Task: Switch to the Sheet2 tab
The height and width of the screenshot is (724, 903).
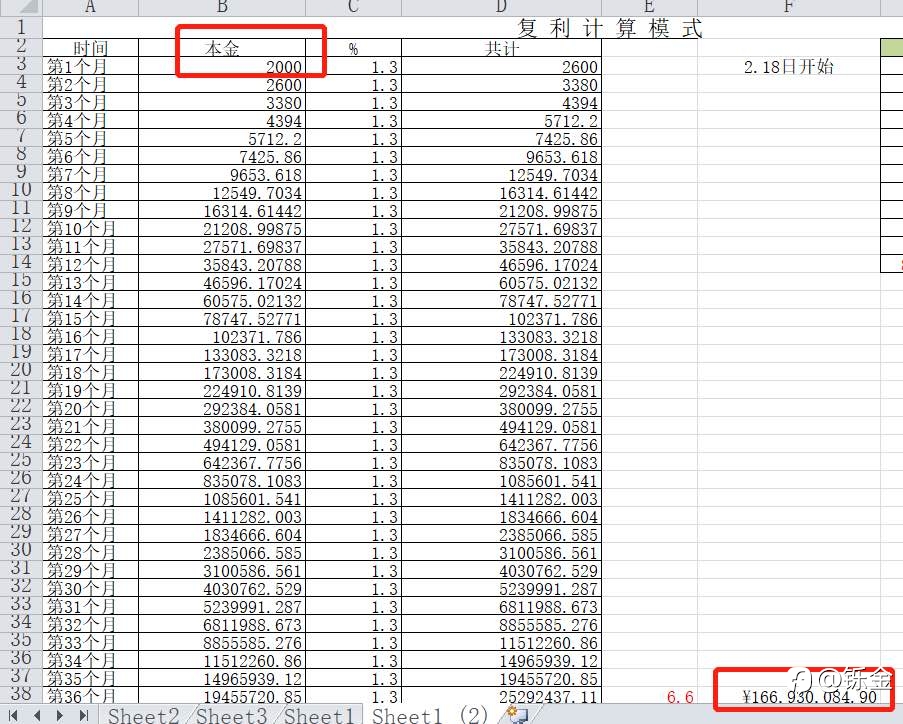Action: (x=144, y=715)
